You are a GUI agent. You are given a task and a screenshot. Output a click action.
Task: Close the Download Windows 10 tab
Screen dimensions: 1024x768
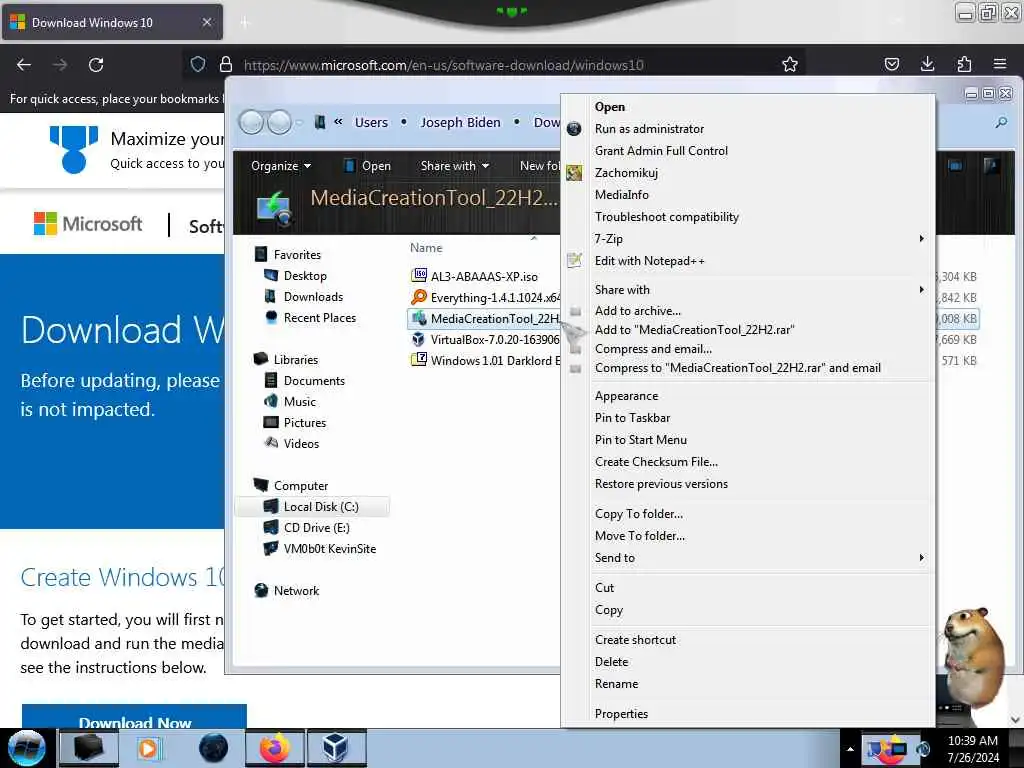point(206,22)
